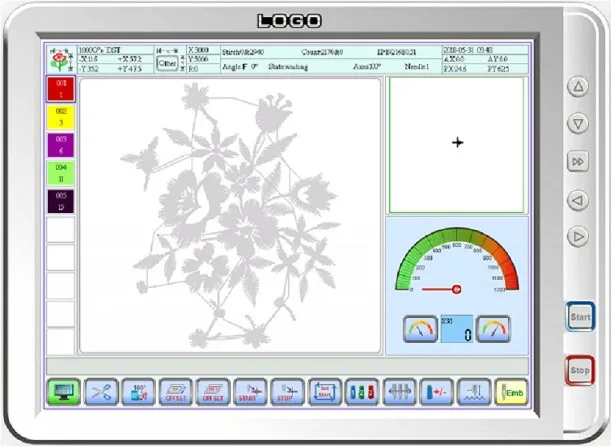Open the needle stitch wave icon
Image resolution: width=611 pixels, height=447 pixels.
pos(474,392)
